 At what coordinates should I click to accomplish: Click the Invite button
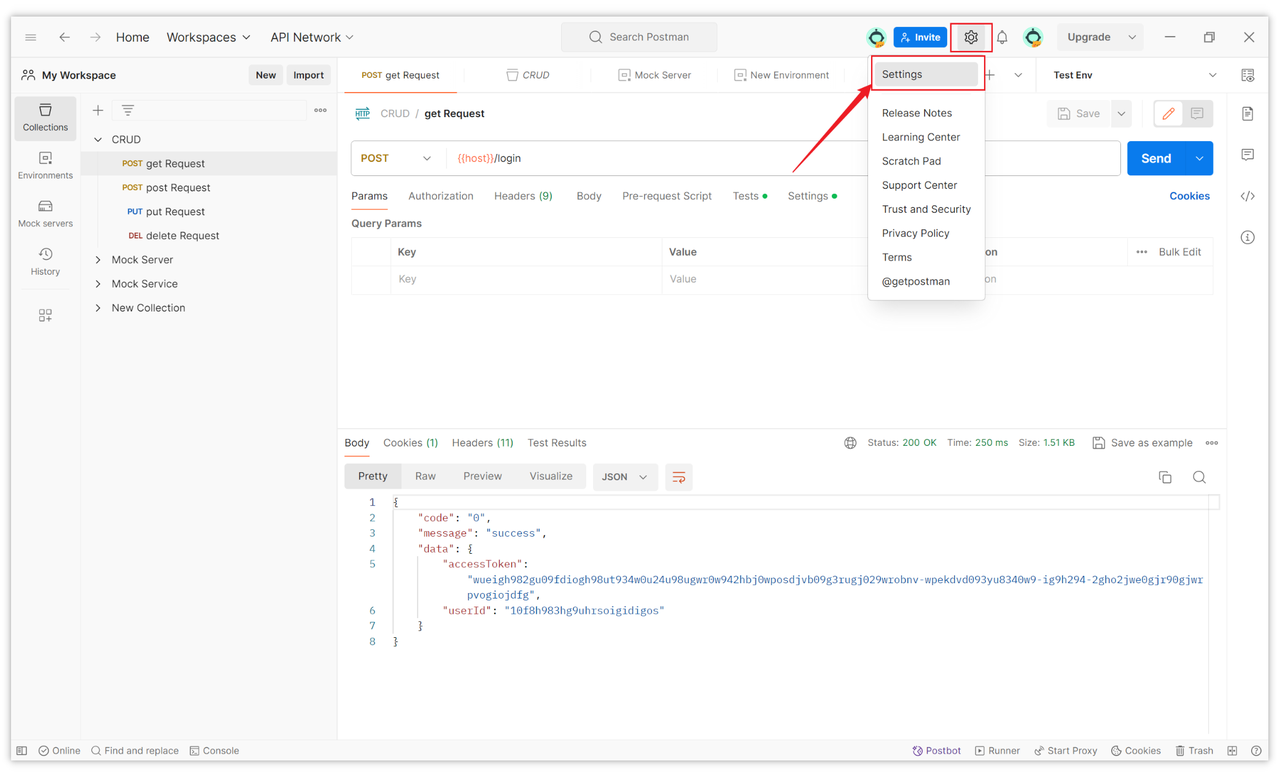pyautogui.click(x=920, y=37)
